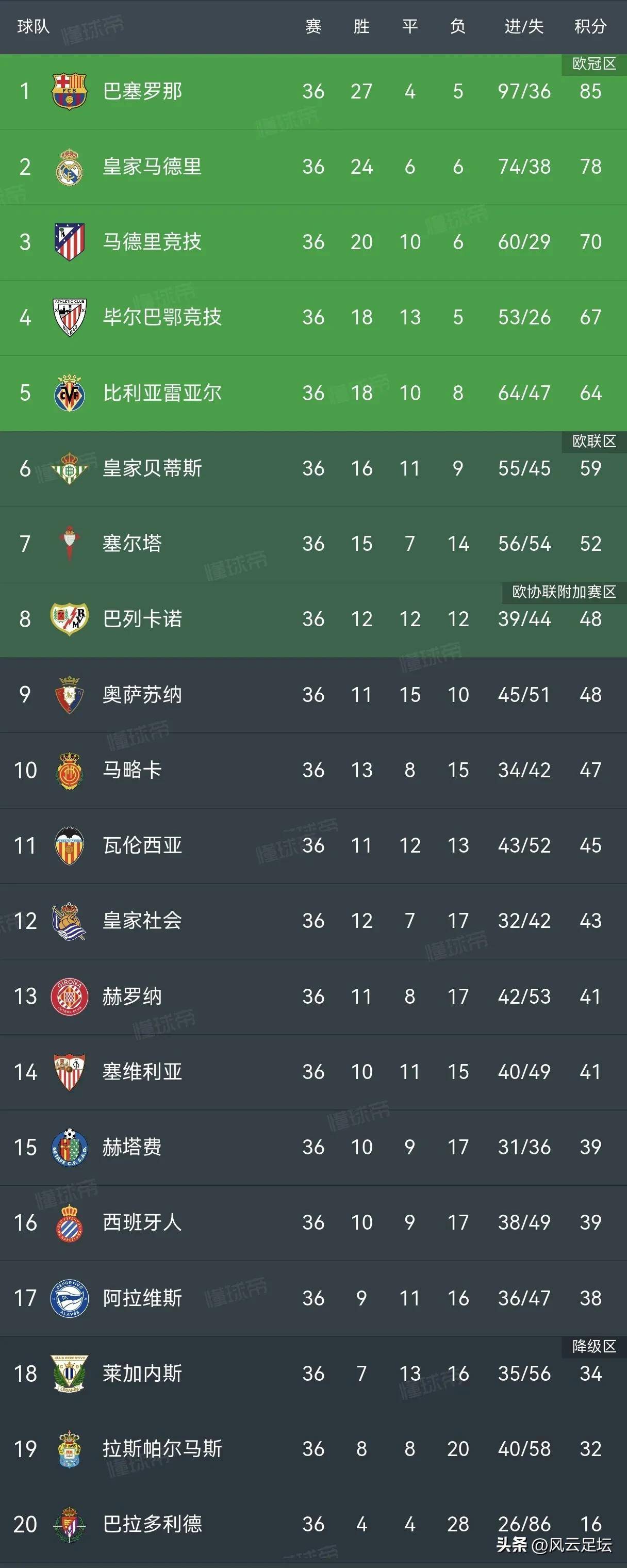Tap the 降级区 zone label
This screenshot has height=1568, width=627.
[593, 1346]
